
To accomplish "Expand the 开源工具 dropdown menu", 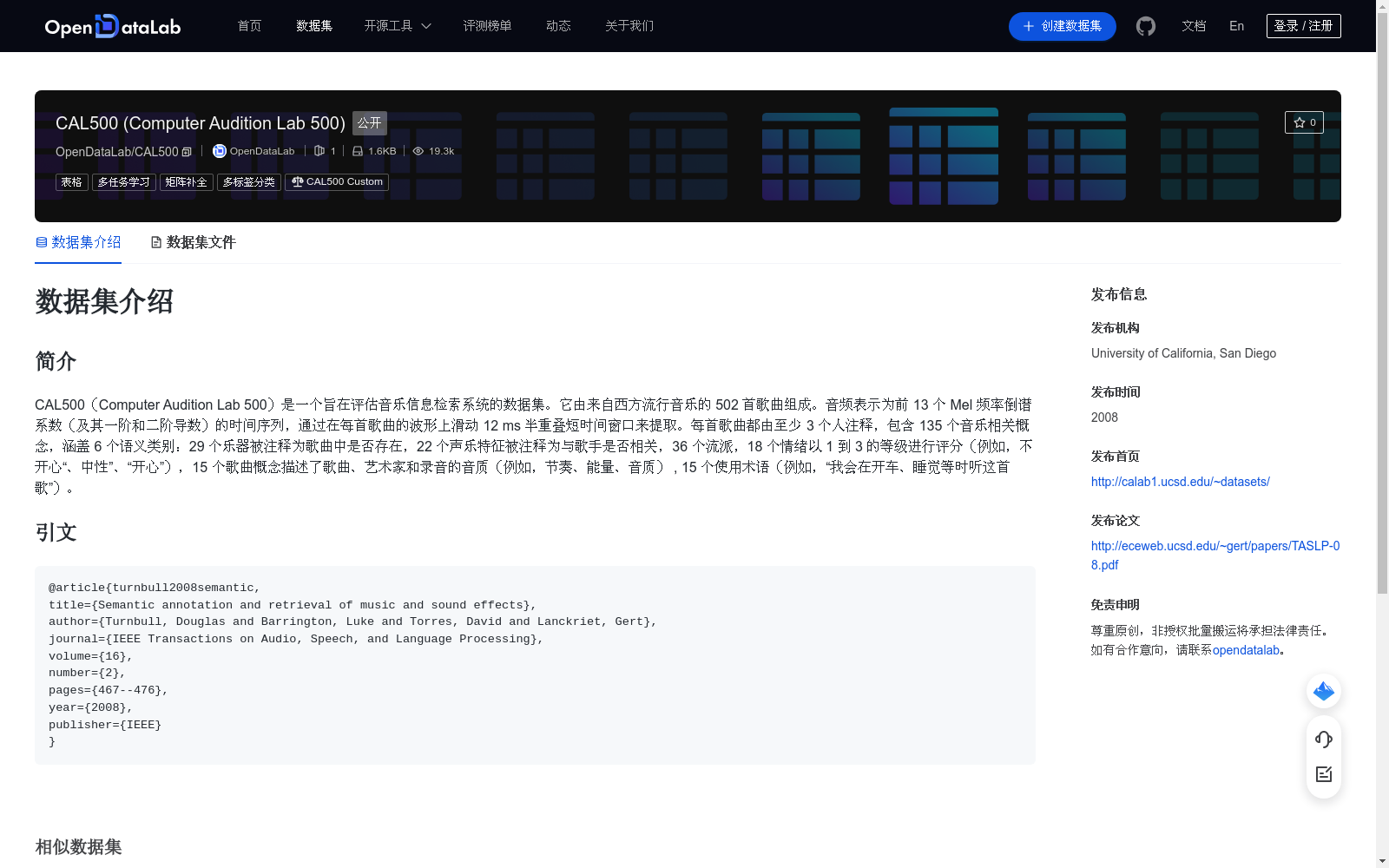I will point(398,26).
